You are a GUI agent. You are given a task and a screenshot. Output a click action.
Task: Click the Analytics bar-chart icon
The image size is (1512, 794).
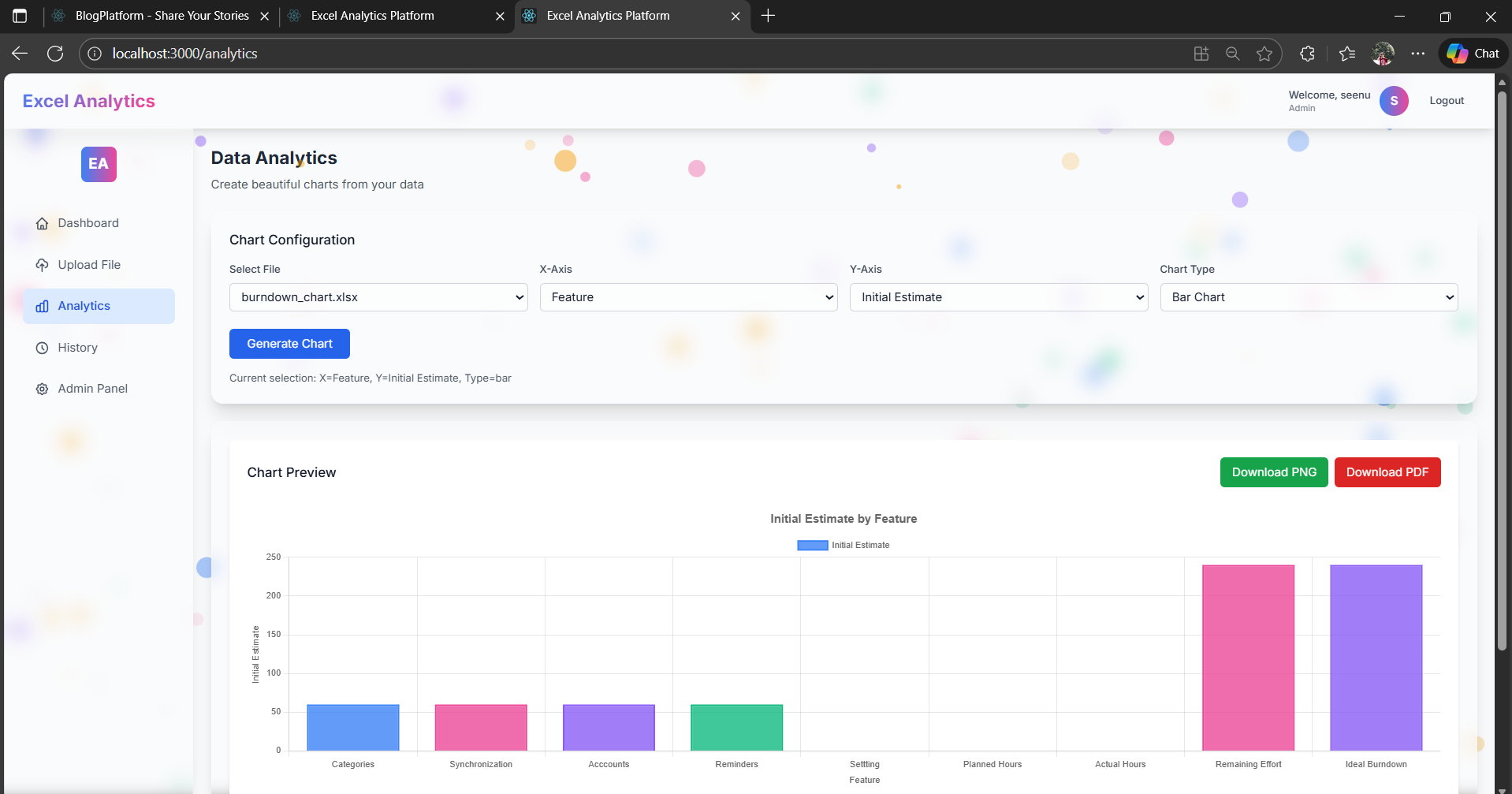point(43,306)
